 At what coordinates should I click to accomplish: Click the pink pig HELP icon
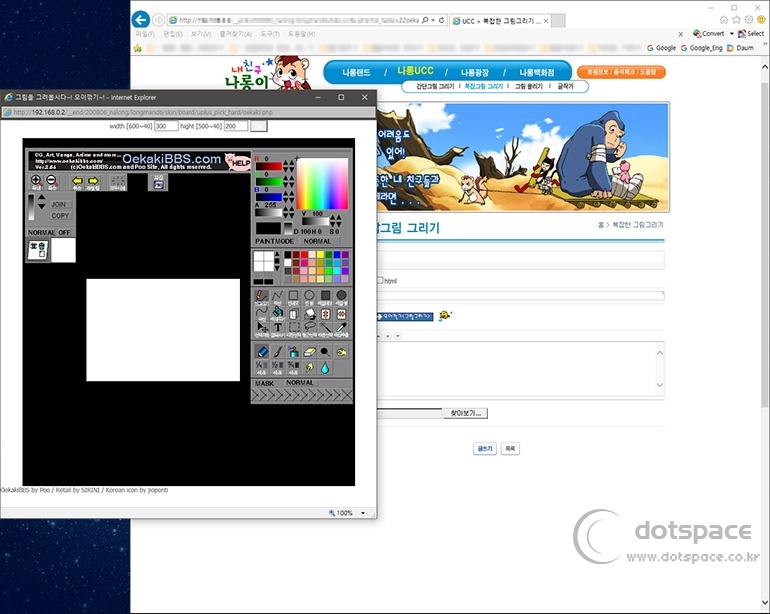tap(238, 161)
